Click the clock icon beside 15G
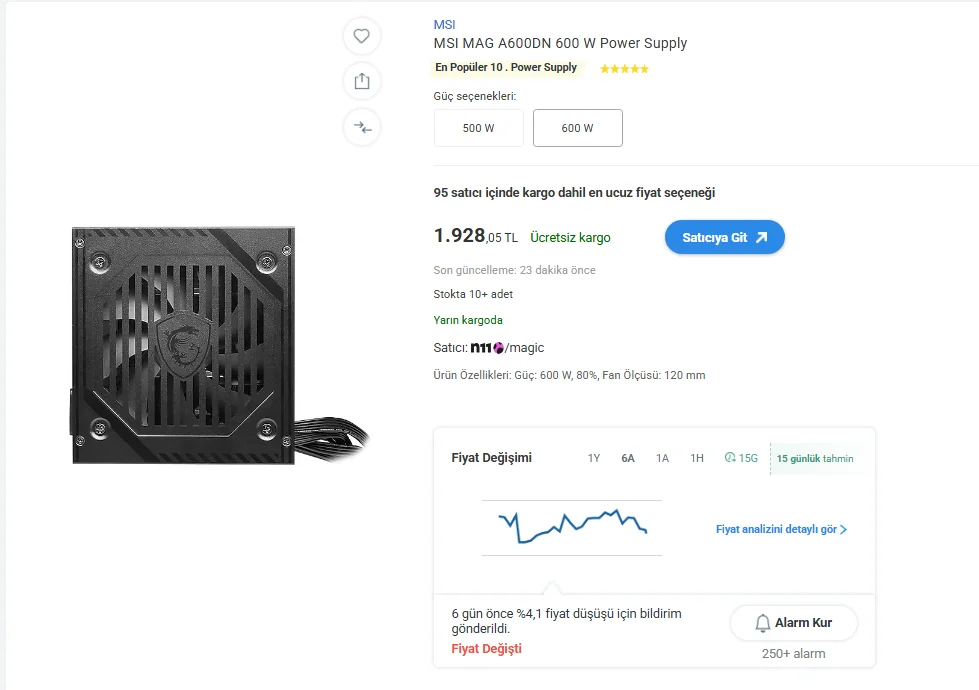Viewport: 979px width, 690px height. coord(730,459)
